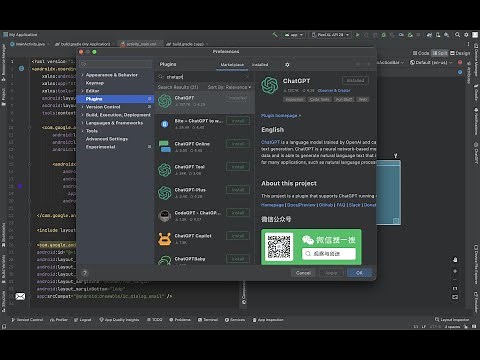480x360 pixels.
Task: Click the OK button
Action: pos(359,273)
